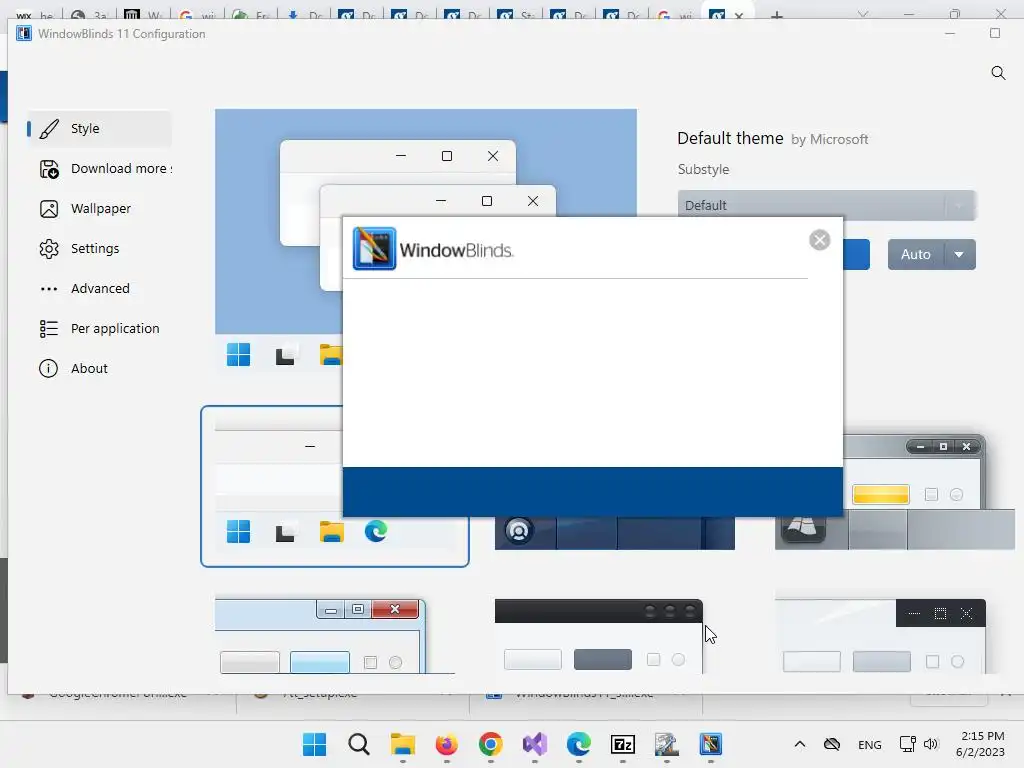Click the Style brush icon
Viewport: 1024px width, 768px height.
[49, 129]
